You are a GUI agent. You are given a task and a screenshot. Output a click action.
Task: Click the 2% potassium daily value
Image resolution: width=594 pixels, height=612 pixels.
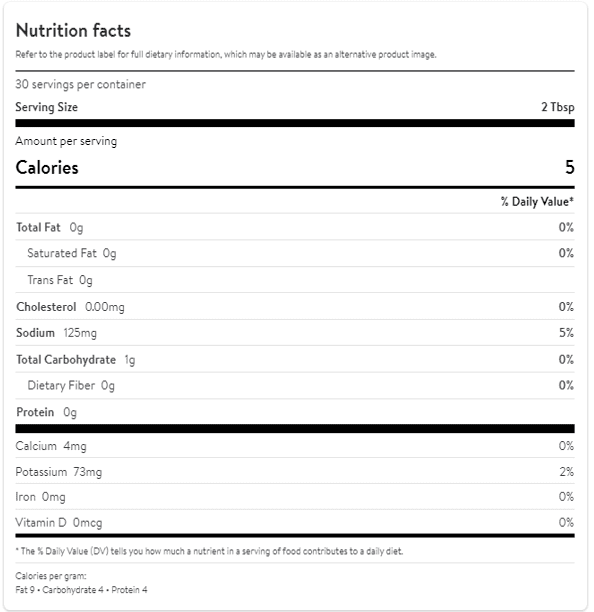pyautogui.click(x=566, y=471)
